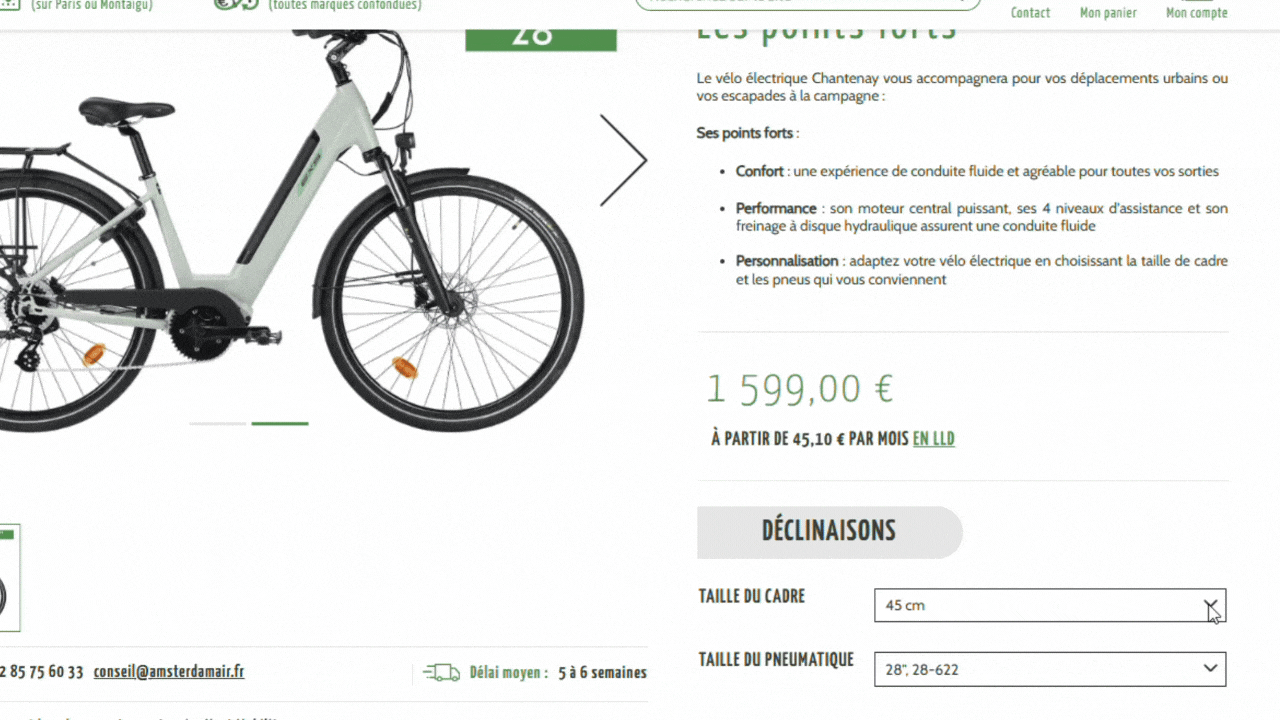
Task: Click the delivery truck icon
Action: point(441,673)
